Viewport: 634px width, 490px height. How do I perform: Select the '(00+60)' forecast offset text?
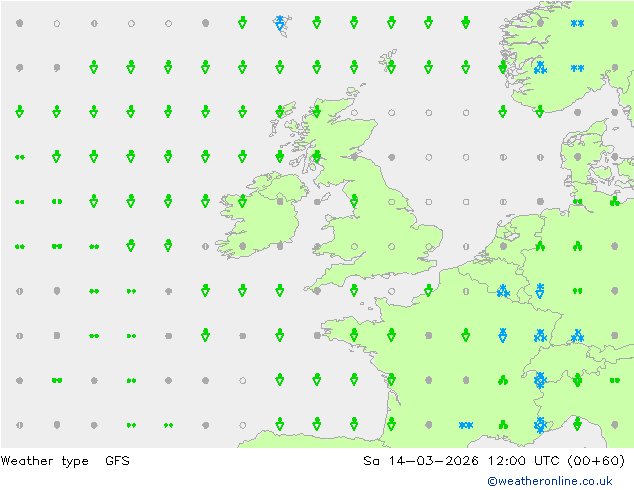(596, 461)
